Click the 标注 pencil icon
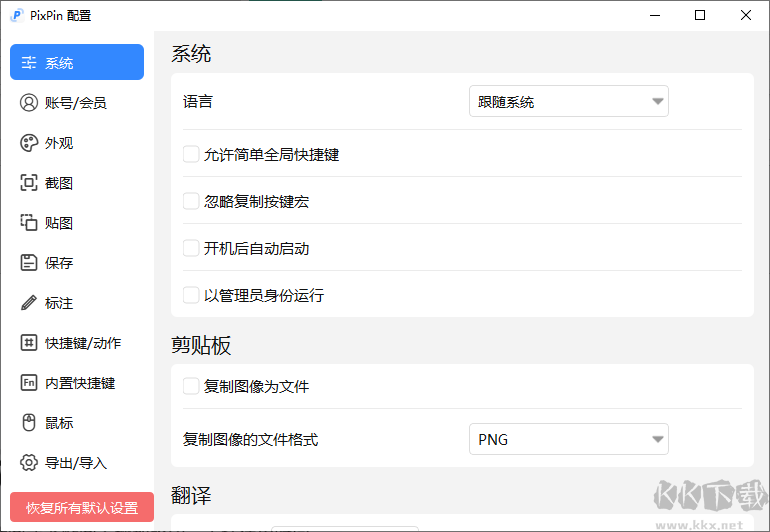 (28, 303)
